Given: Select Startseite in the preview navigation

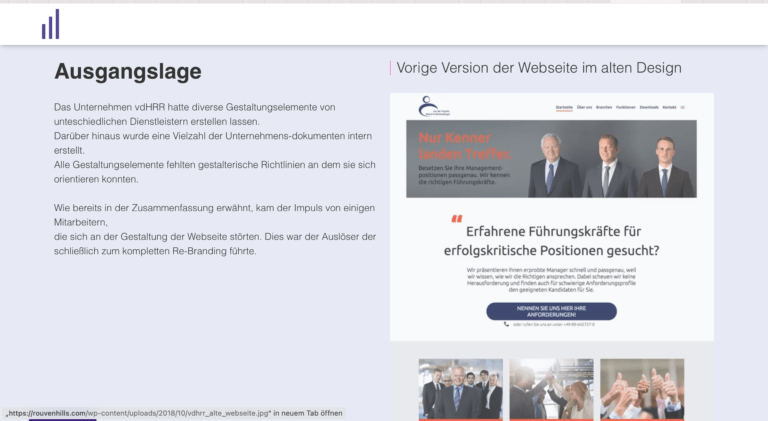Looking at the screenshot, I should click(x=565, y=107).
